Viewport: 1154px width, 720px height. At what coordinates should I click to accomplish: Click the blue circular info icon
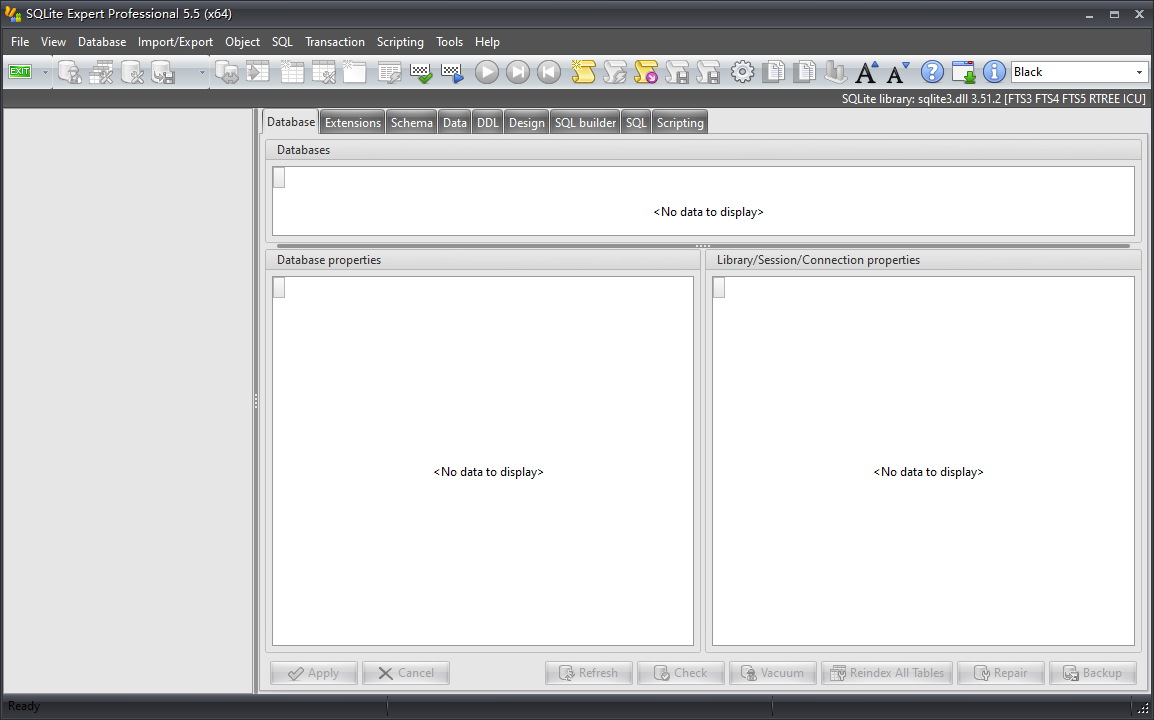993,71
